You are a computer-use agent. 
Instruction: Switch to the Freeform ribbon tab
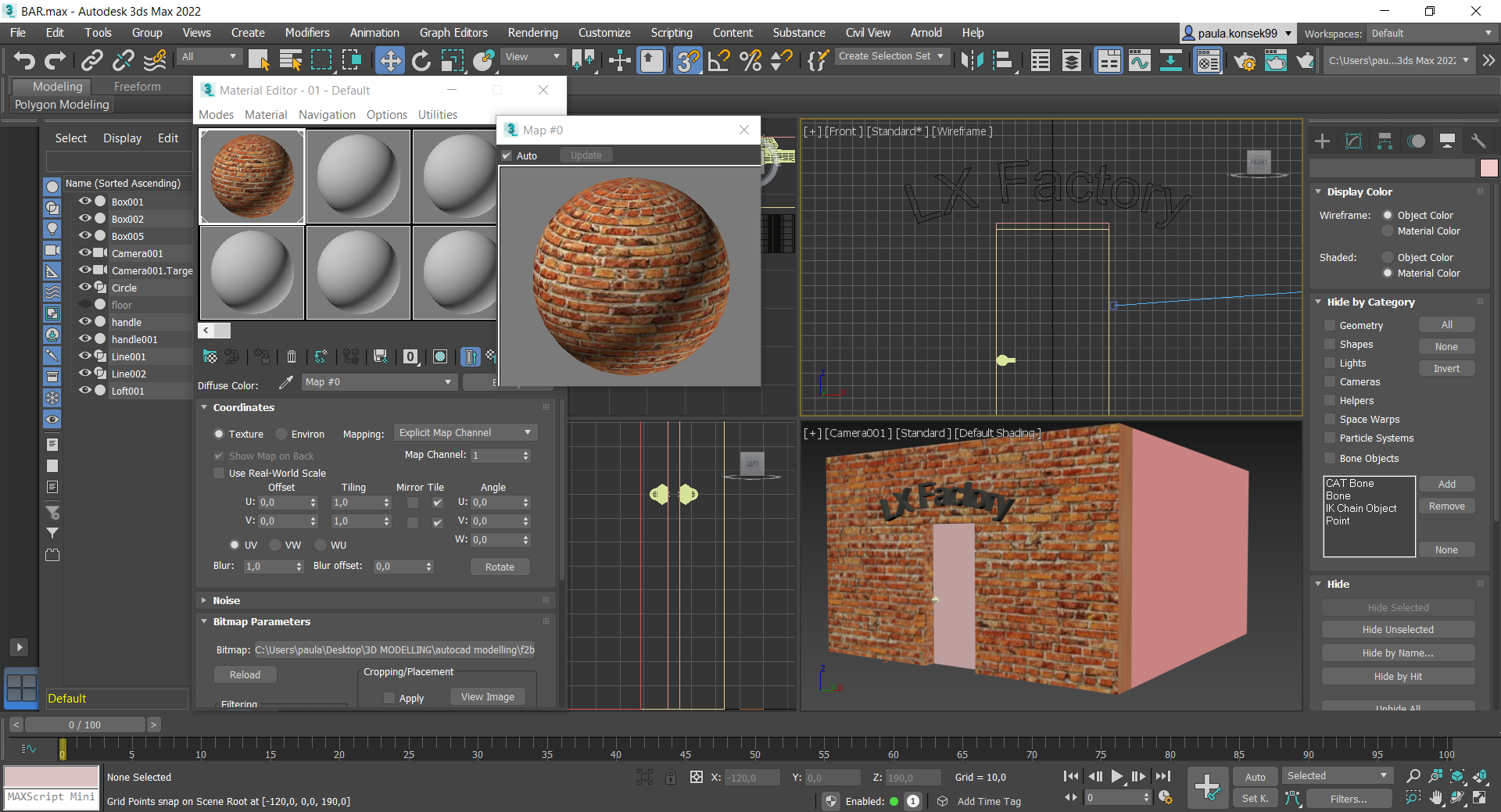click(138, 87)
